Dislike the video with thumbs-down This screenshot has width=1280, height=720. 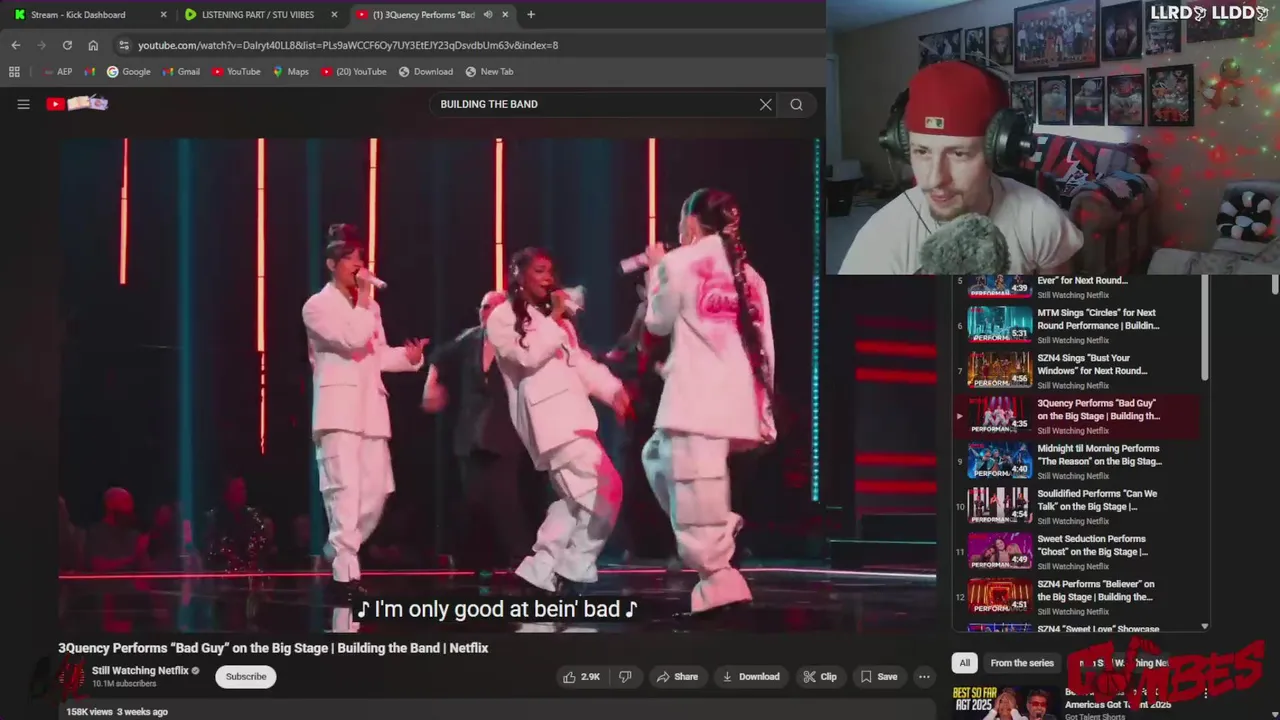click(x=625, y=677)
